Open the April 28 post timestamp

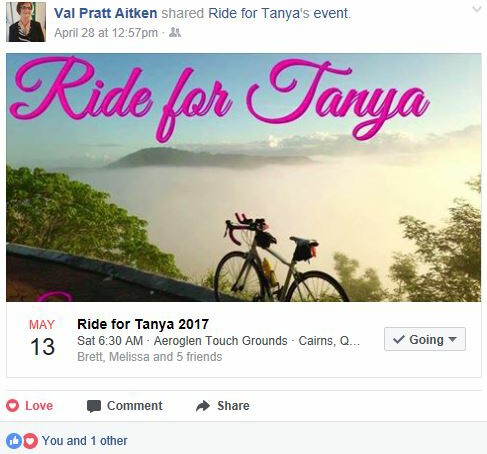click(106, 33)
